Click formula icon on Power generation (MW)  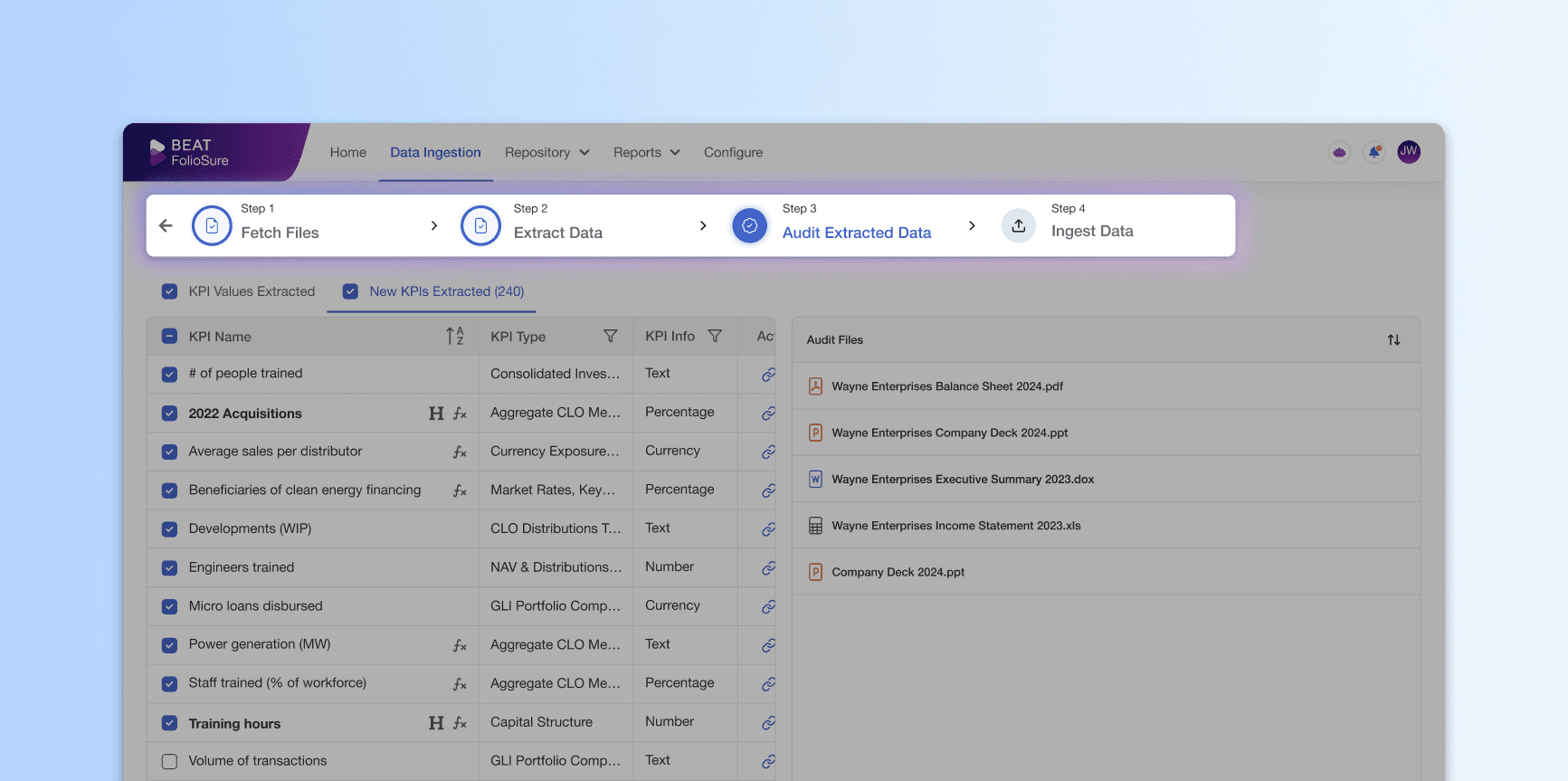[460, 645]
